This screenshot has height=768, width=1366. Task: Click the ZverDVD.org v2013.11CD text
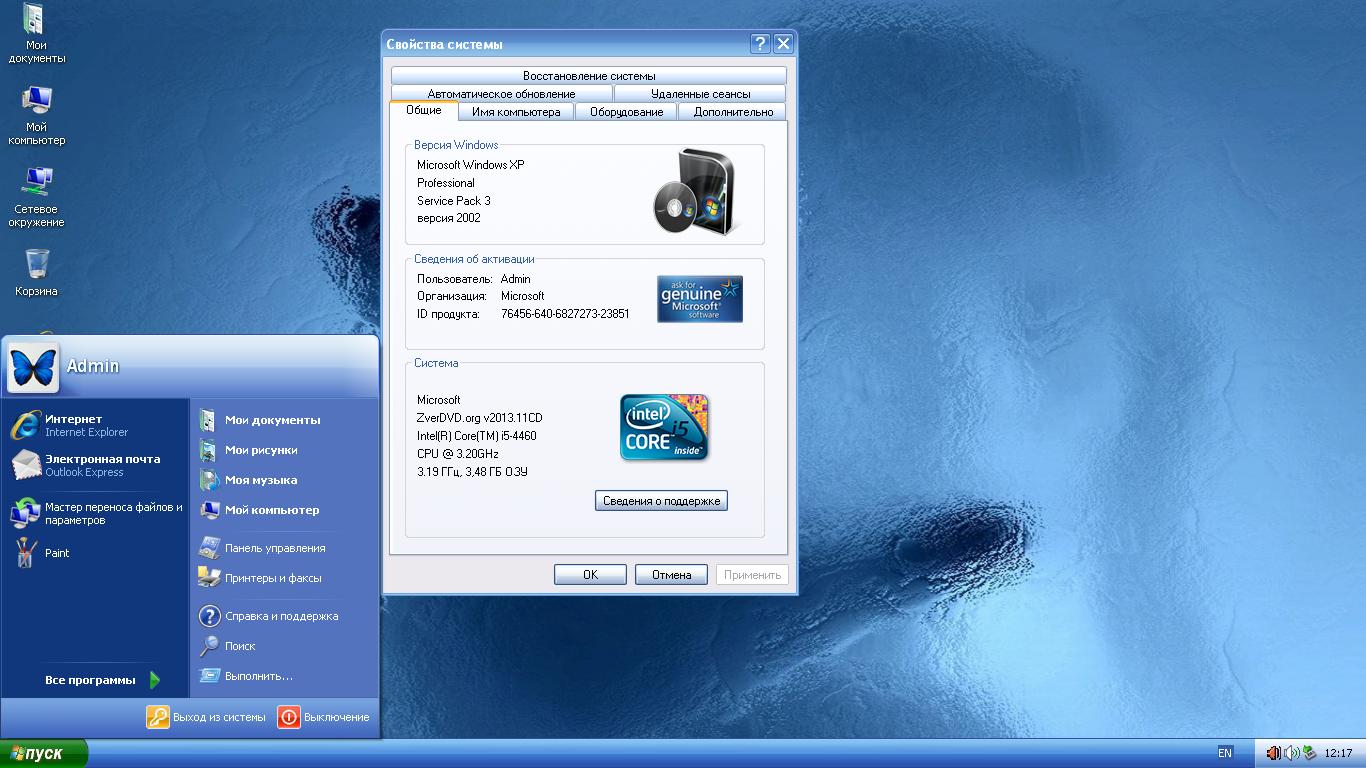tap(480, 418)
